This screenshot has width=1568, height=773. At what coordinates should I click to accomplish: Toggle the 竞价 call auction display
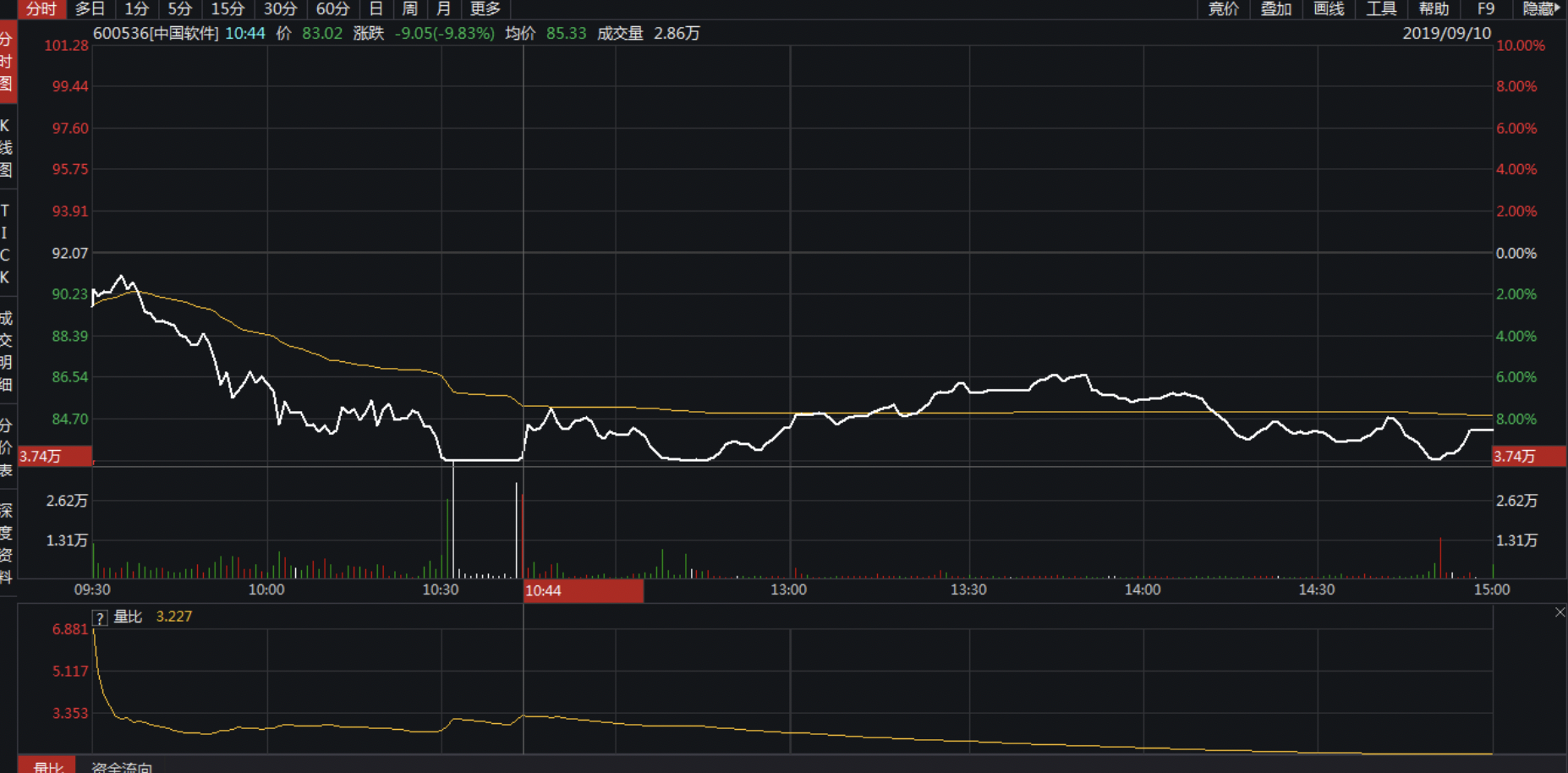pyautogui.click(x=1224, y=9)
